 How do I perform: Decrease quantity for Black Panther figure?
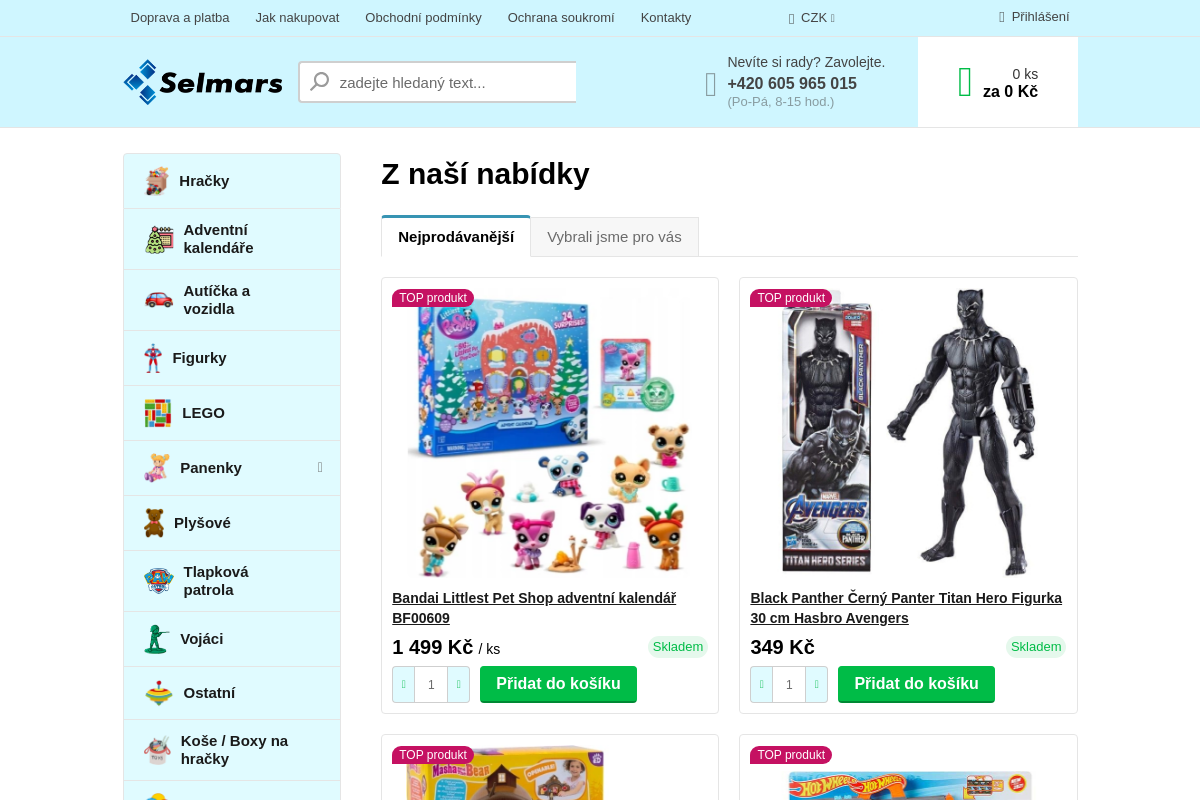coord(761,685)
